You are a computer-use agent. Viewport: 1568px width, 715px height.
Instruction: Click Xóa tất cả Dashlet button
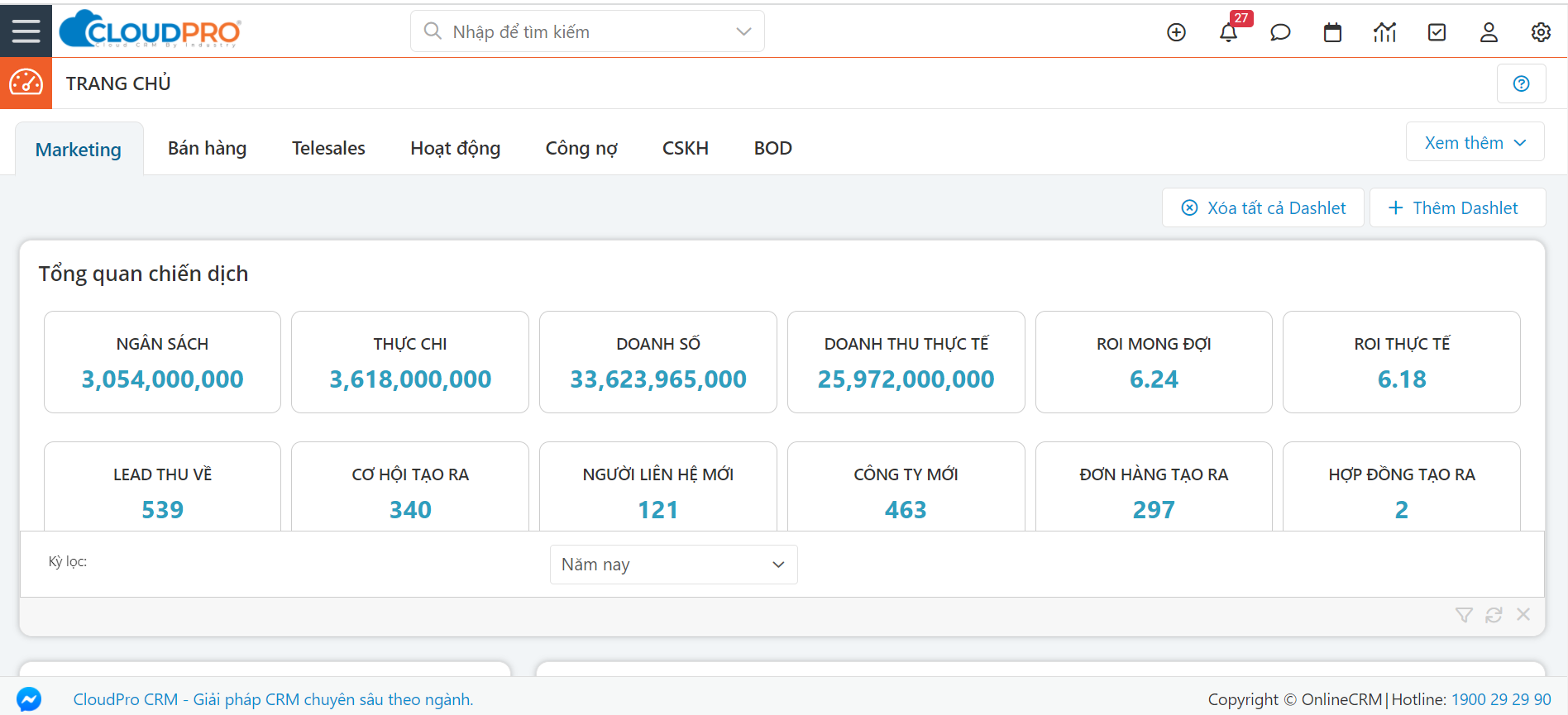click(x=1263, y=207)
